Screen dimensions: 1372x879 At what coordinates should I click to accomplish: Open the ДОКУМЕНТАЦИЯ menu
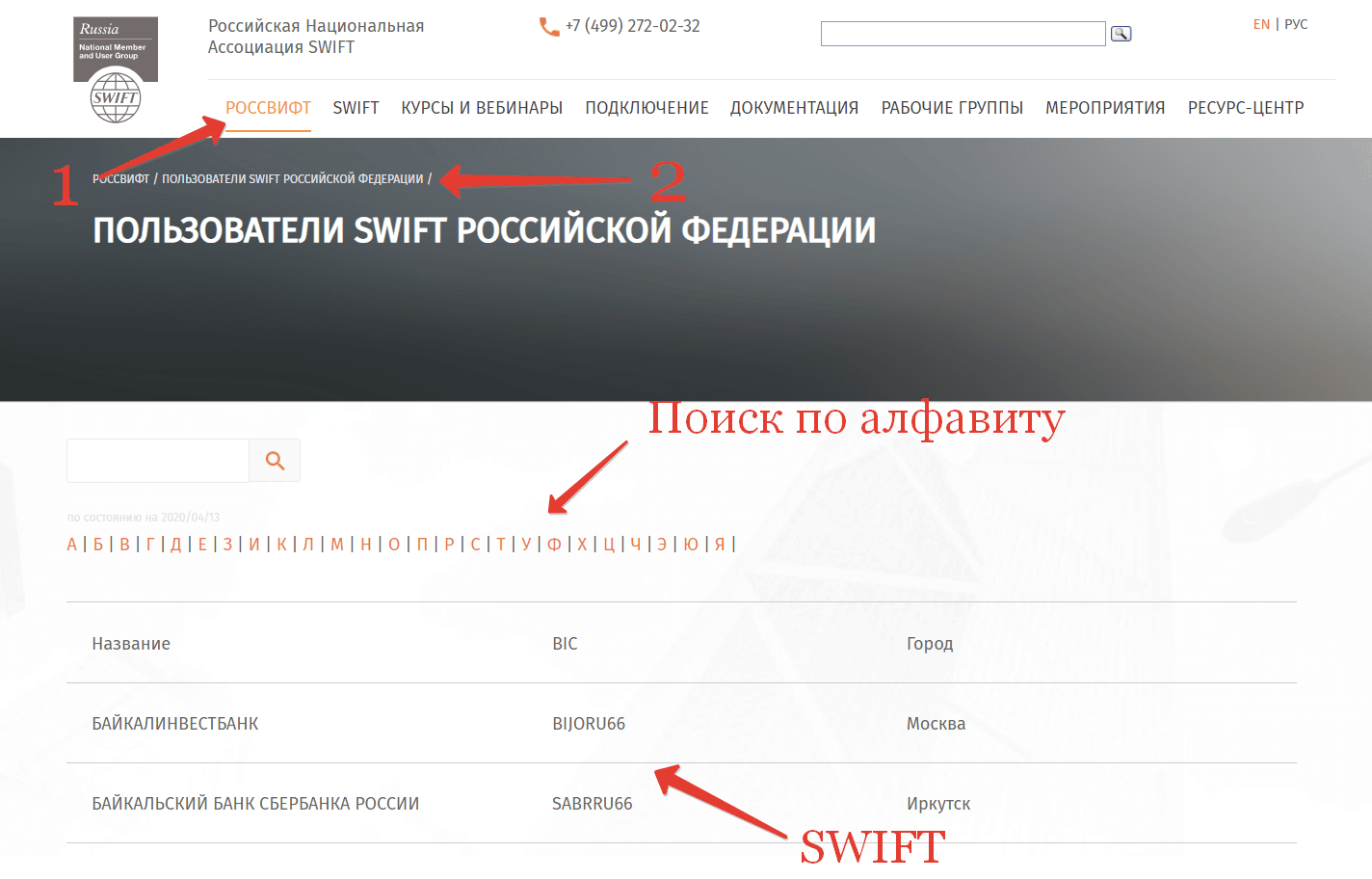tap(794, 108)
